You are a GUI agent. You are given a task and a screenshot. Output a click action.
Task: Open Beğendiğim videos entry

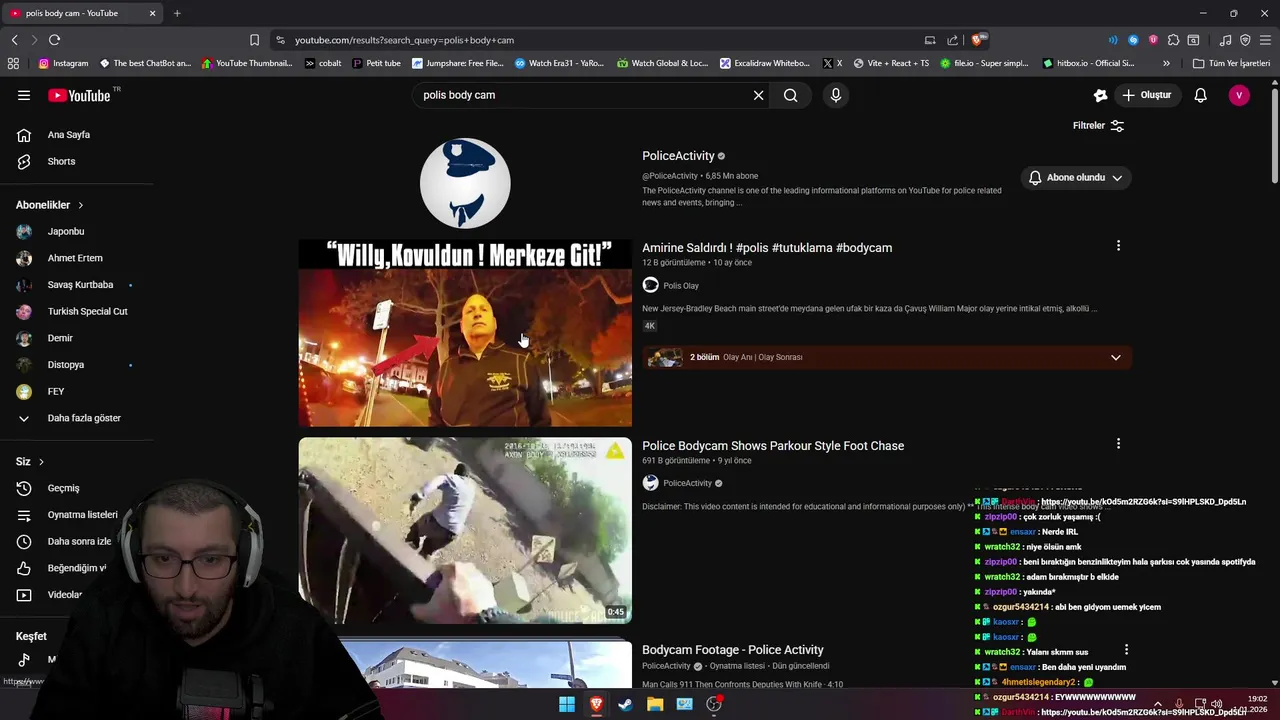pyautogui.click(x=77, y=568)
